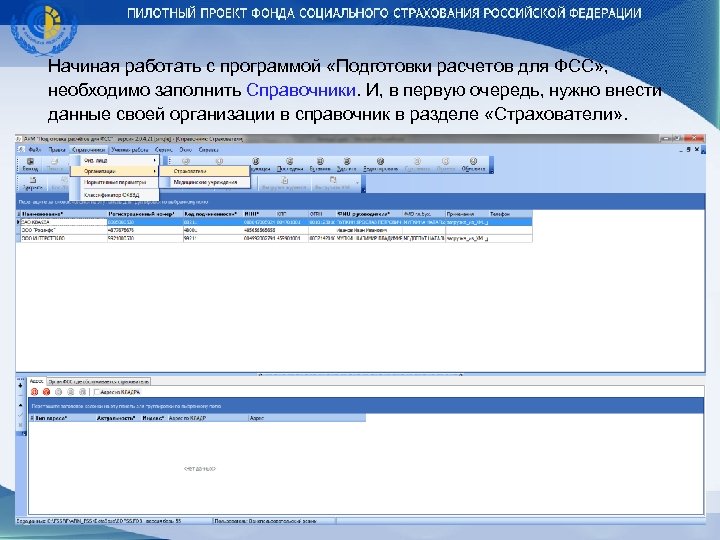This screenshot has height=540, width=720.
Task: Switch to the Орган ФСС tab
Action: [x=99, y=381]
